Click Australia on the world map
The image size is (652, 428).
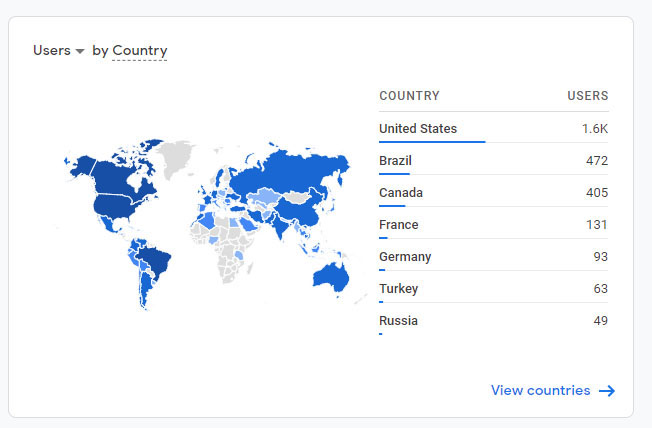coord(331,275)
